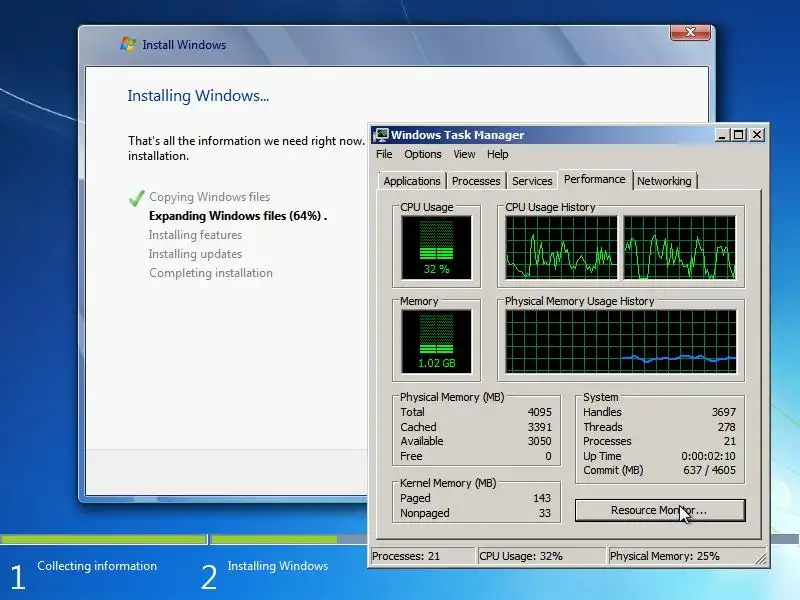Click the CPU Usage gauge showing 32 %
Viewport: 800px width, 600px height.
pyautogui.click(x=436, y=247)
